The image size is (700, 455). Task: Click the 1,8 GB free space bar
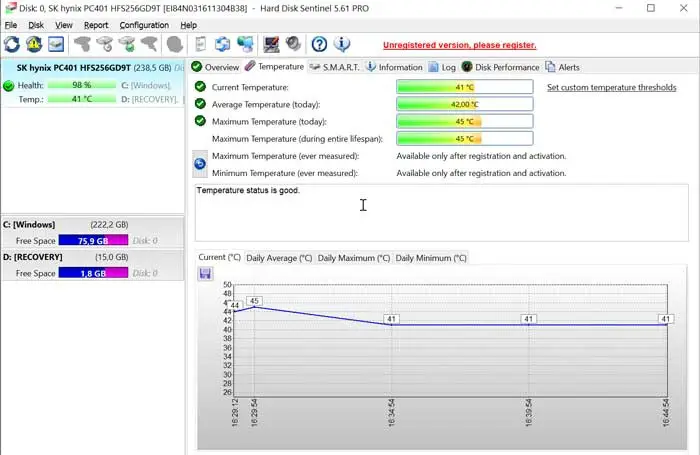pyautogui.click(x=93, y=273)
